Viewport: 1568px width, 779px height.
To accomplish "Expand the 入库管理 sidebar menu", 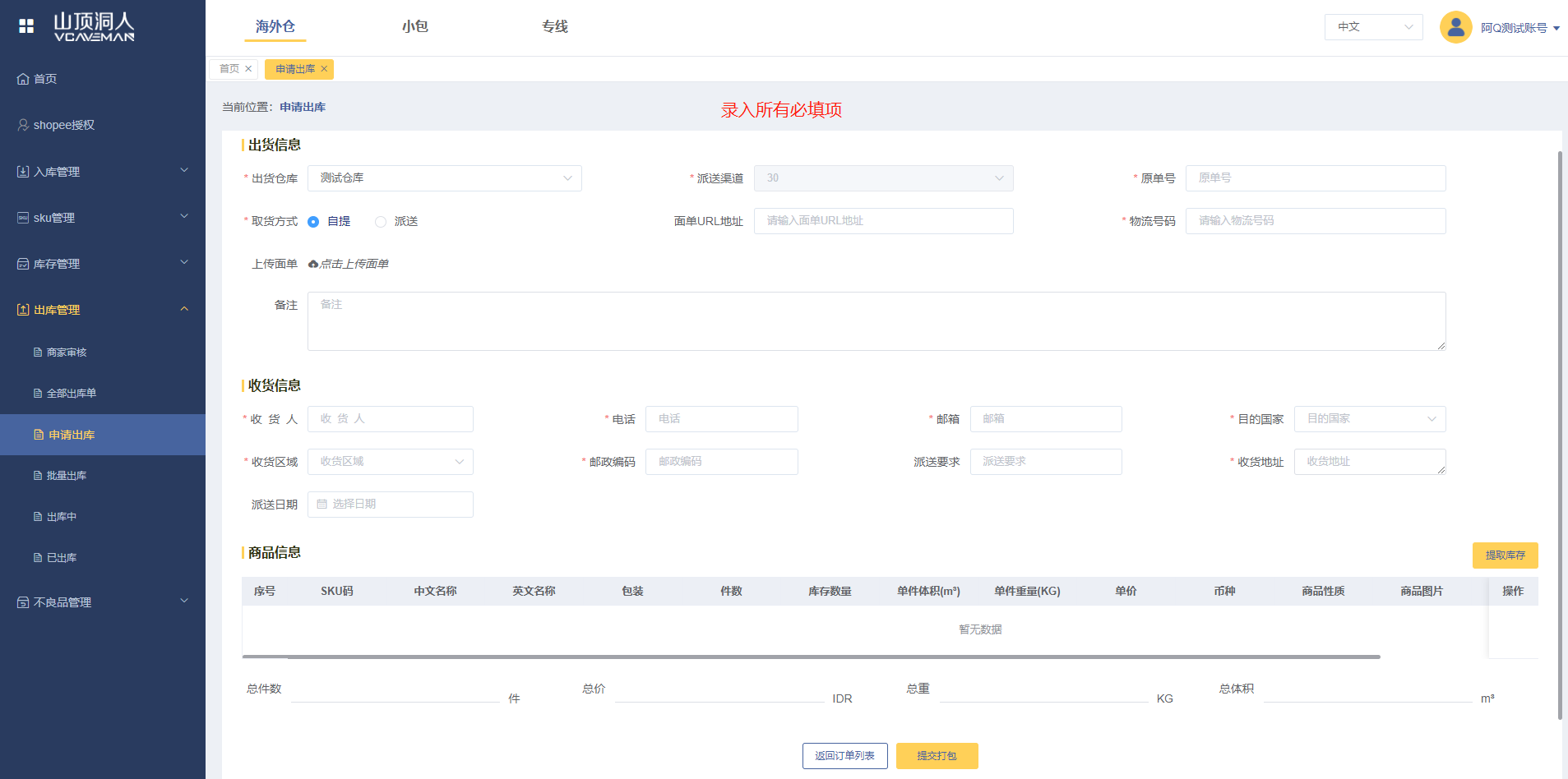I will click(x=103, y=172).
